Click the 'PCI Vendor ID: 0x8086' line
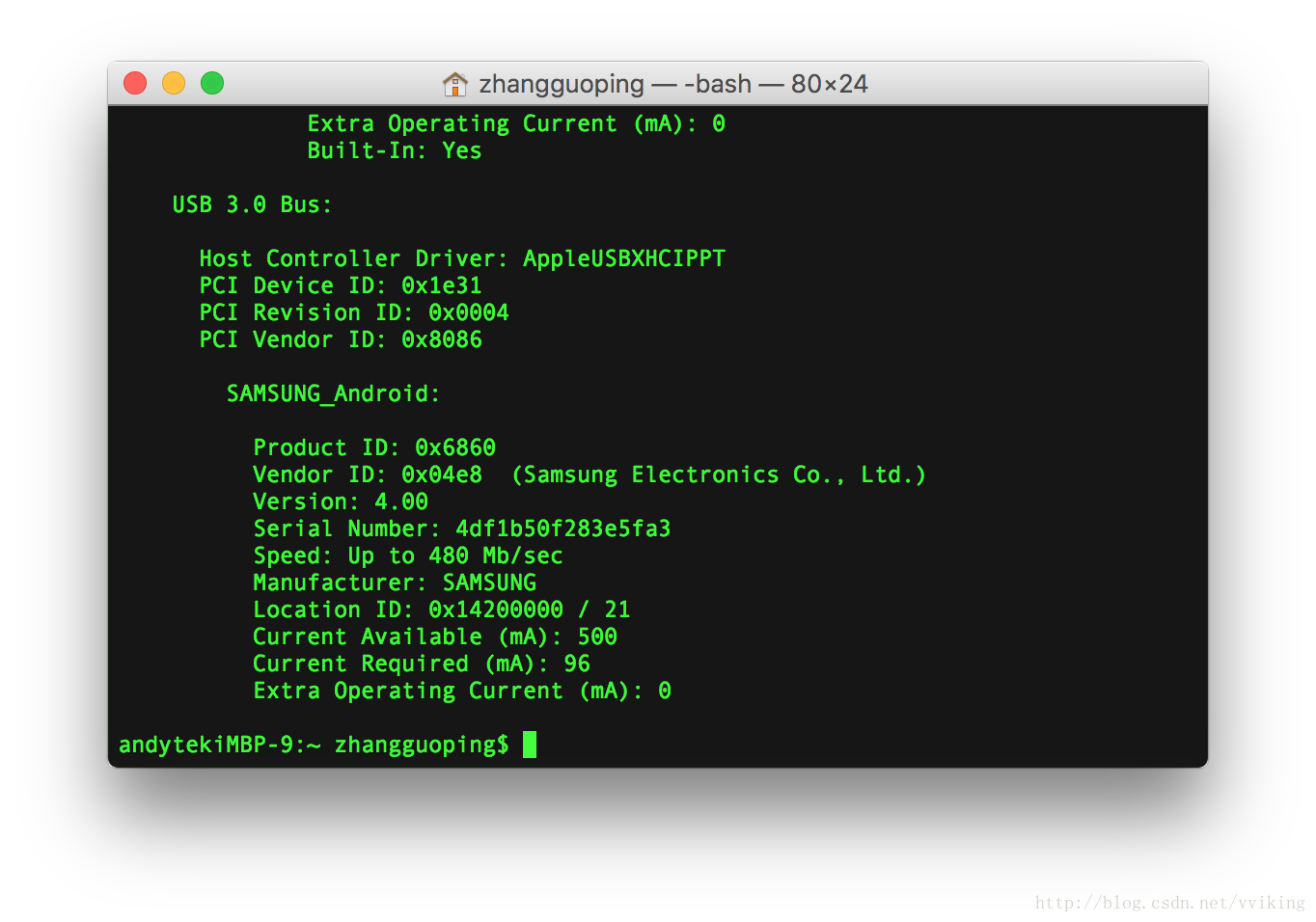Viewport: 1316px width, 922px height. 341,339
